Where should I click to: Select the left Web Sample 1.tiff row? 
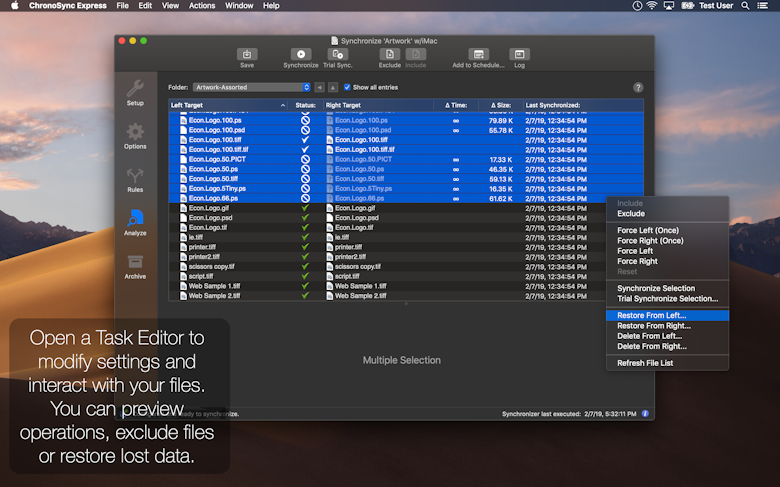214,286
